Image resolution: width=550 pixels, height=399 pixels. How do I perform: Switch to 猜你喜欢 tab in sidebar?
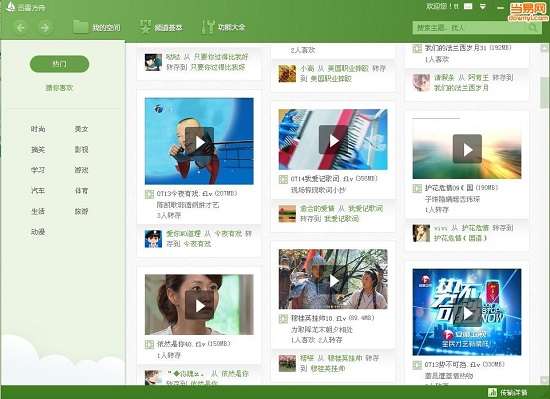pos(59,88)
